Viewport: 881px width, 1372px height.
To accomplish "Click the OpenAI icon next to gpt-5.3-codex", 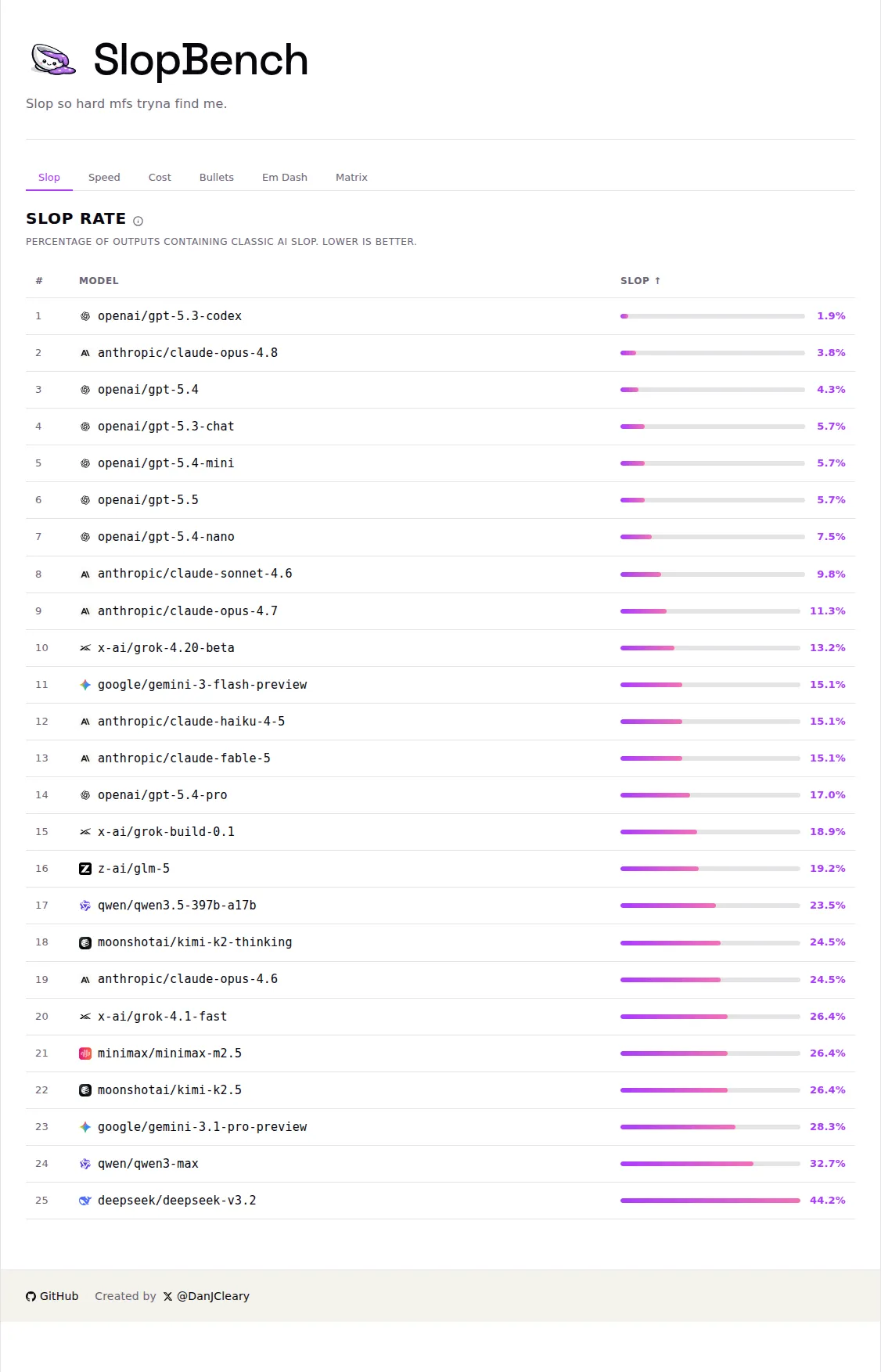I will (85, 316).
